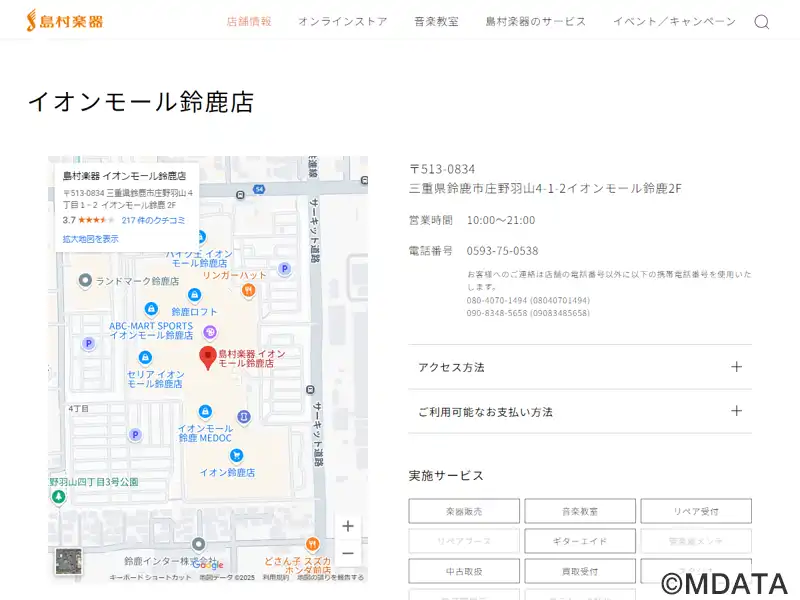
Task: Click the orange restaurant pin for リンガーハット
Action: 248,291
